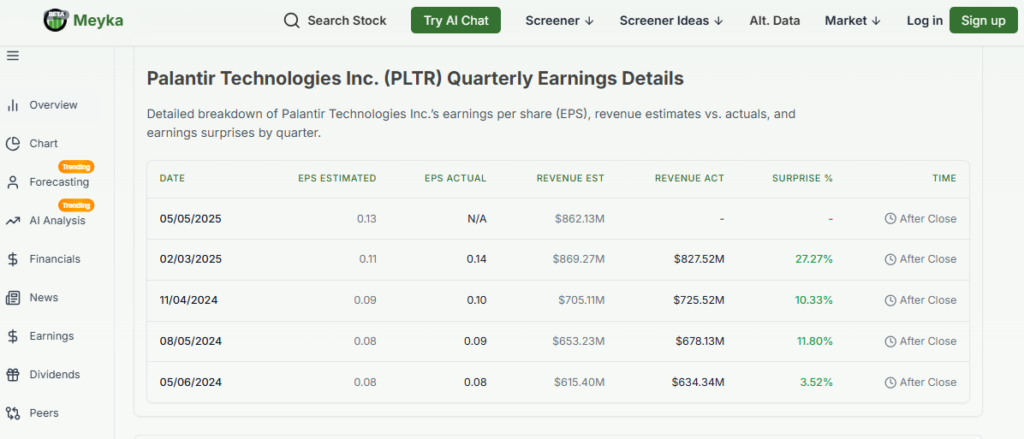Click the $678.13M actual revenue
The width and height of the screenshot is (1024, 439).
click(x=699, y=342)
